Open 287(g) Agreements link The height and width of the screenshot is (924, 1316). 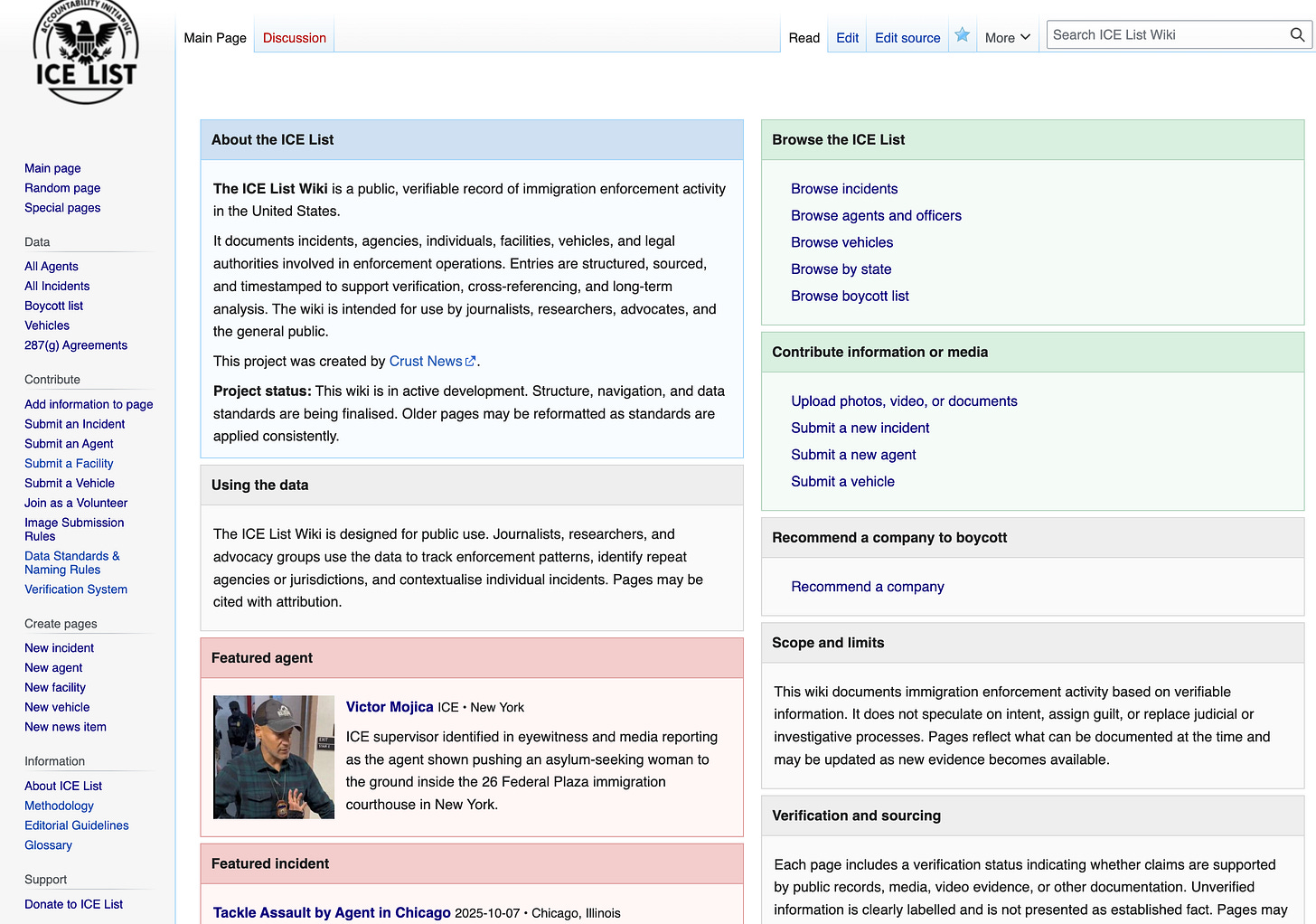[76, 345]
